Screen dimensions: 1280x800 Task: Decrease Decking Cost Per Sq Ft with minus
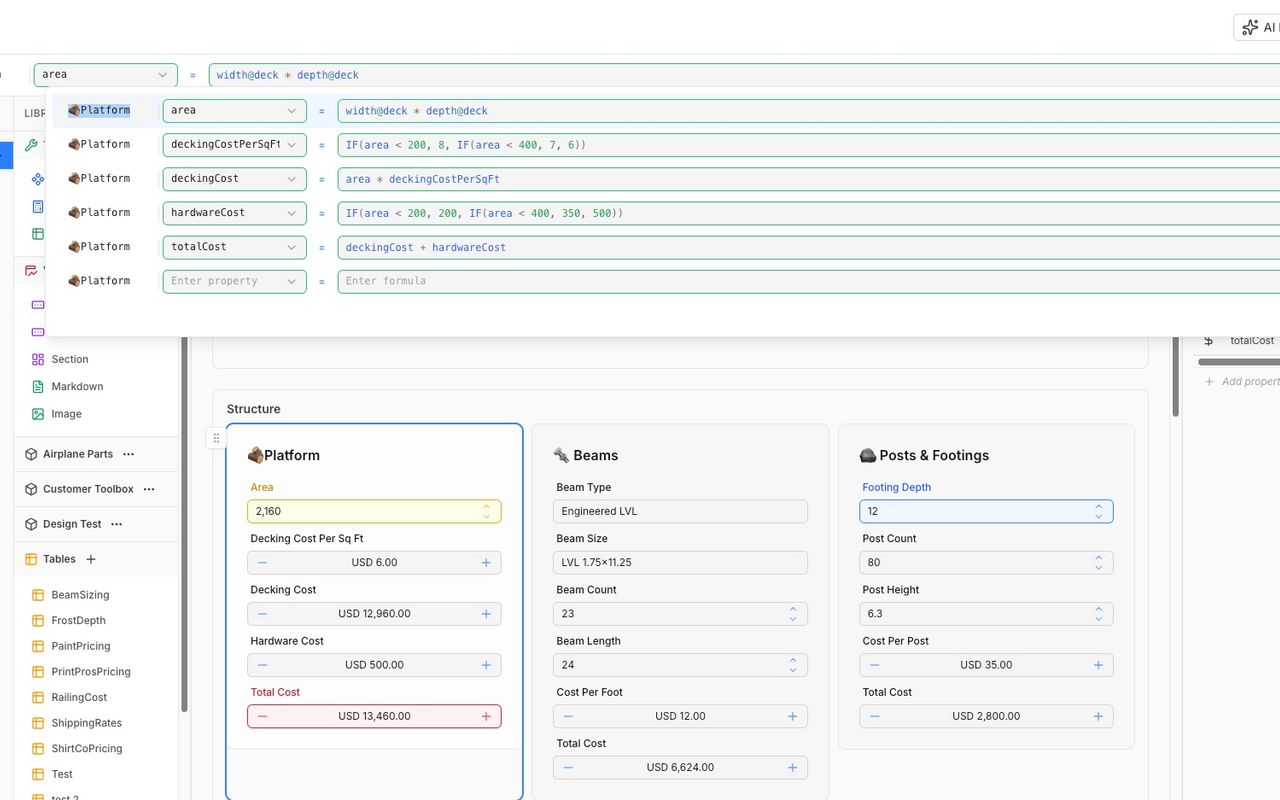click(x=262, y=562)
